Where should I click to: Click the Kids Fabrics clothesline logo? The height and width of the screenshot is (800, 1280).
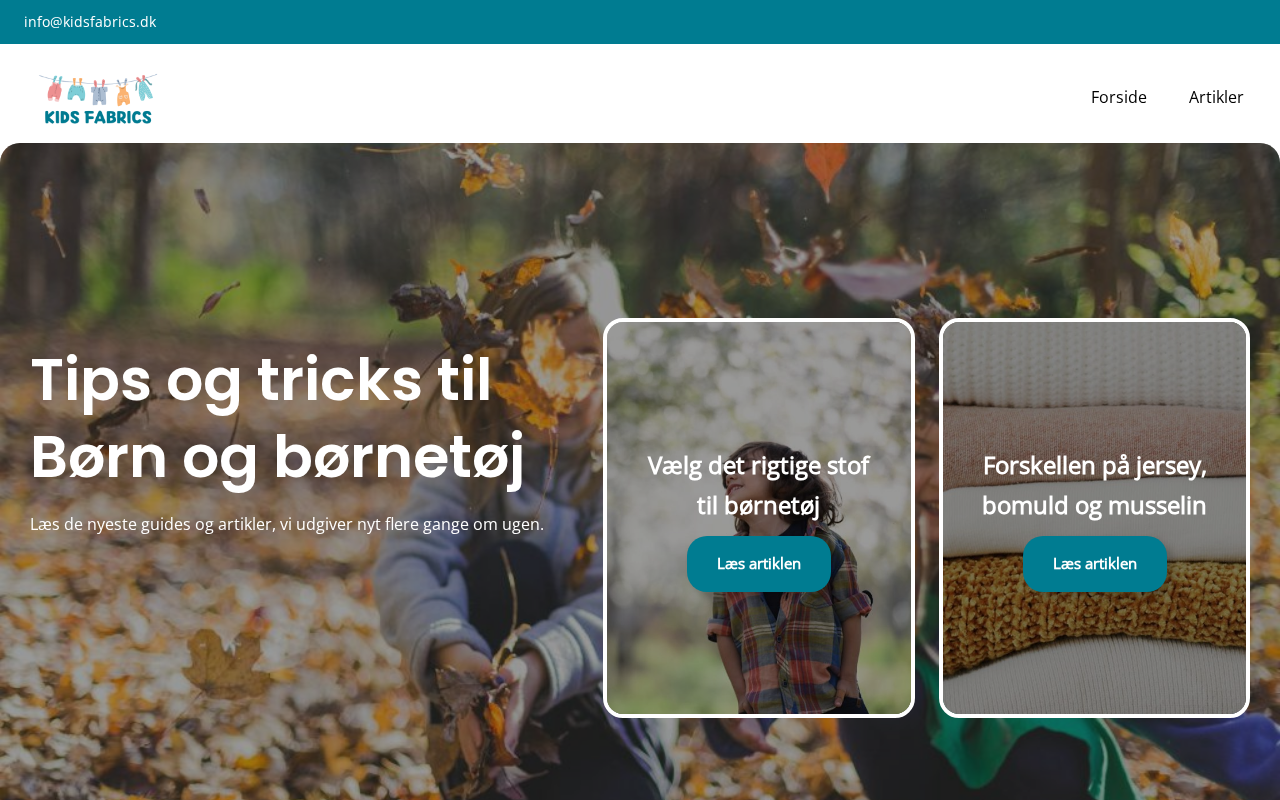(98, 99)
